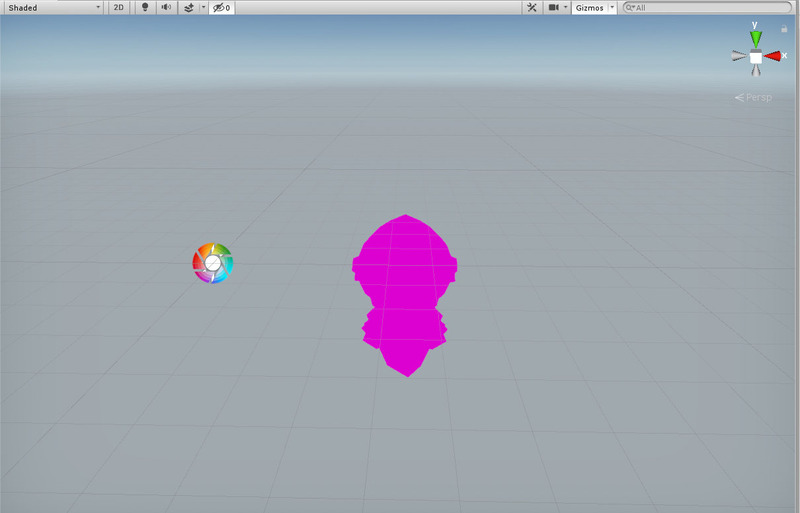The image size is (800, 513).
Task: Toggle the scene gizmo lock icon
Action: pyautogui.click(x=784, y=29)
